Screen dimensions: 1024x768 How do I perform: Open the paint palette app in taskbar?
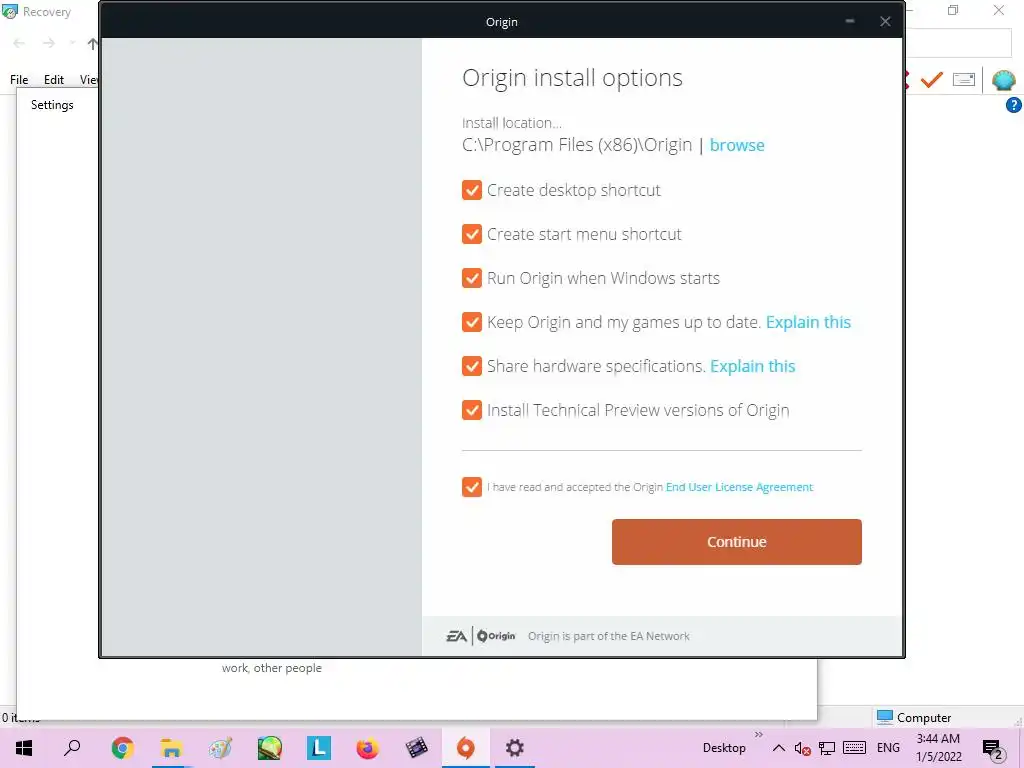tap(220, 748)
